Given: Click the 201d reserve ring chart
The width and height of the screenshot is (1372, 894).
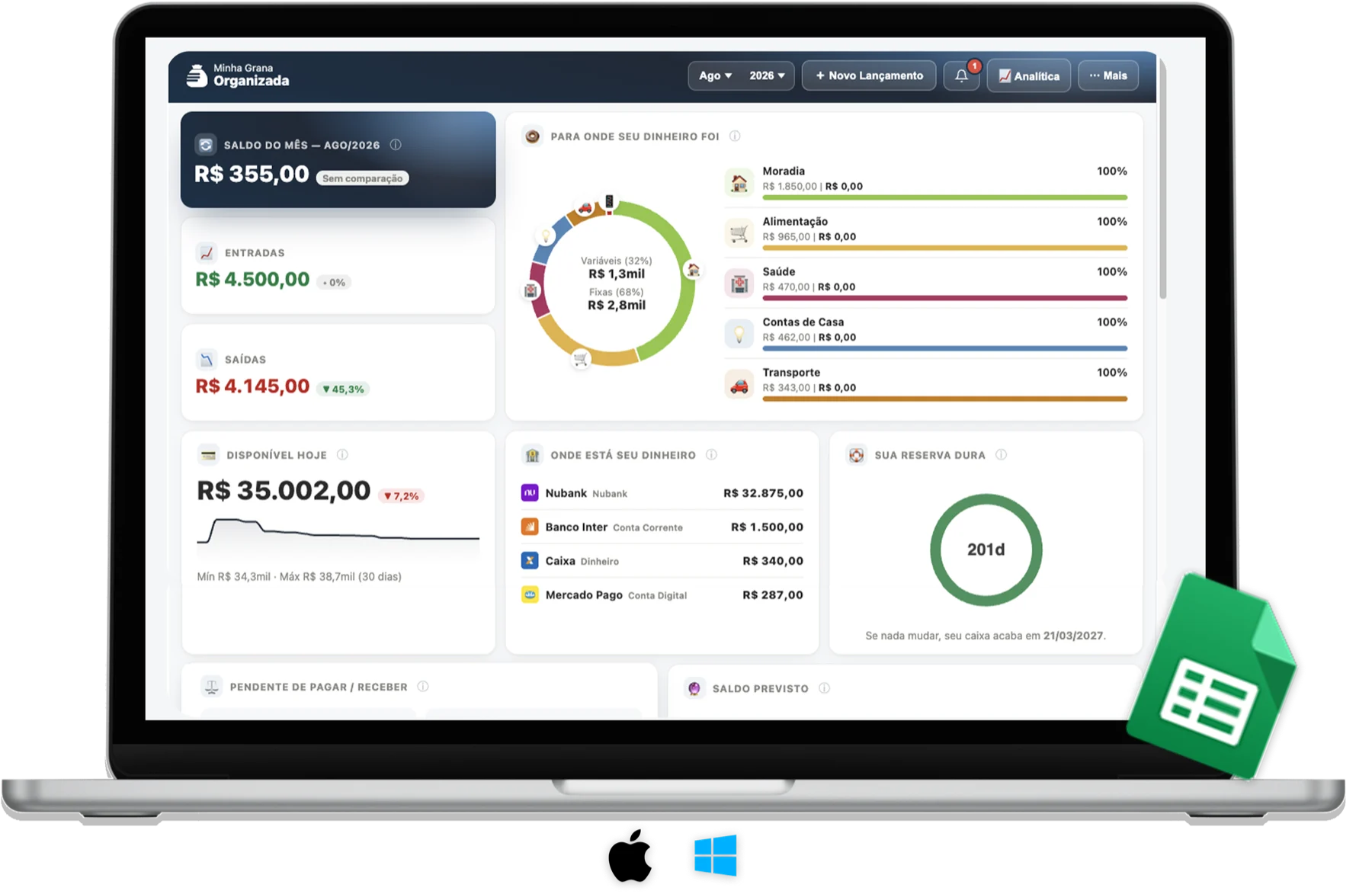Looking at the screenshot, I should (x=986, y=550).
